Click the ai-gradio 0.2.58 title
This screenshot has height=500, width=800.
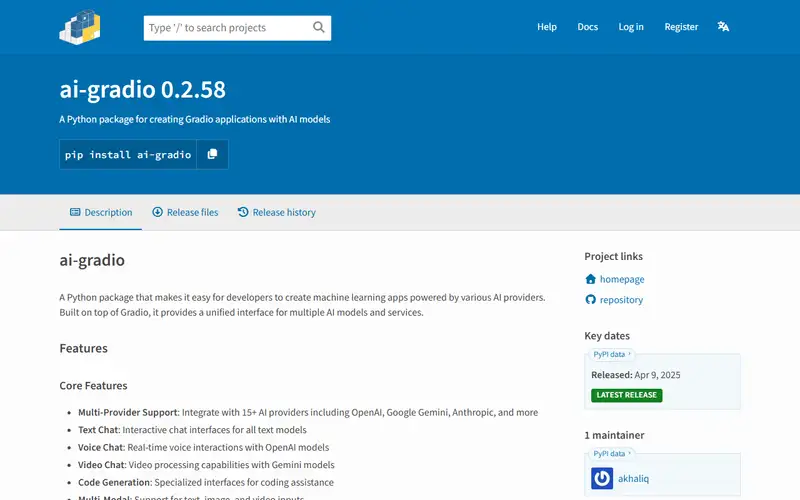(142, 90)
